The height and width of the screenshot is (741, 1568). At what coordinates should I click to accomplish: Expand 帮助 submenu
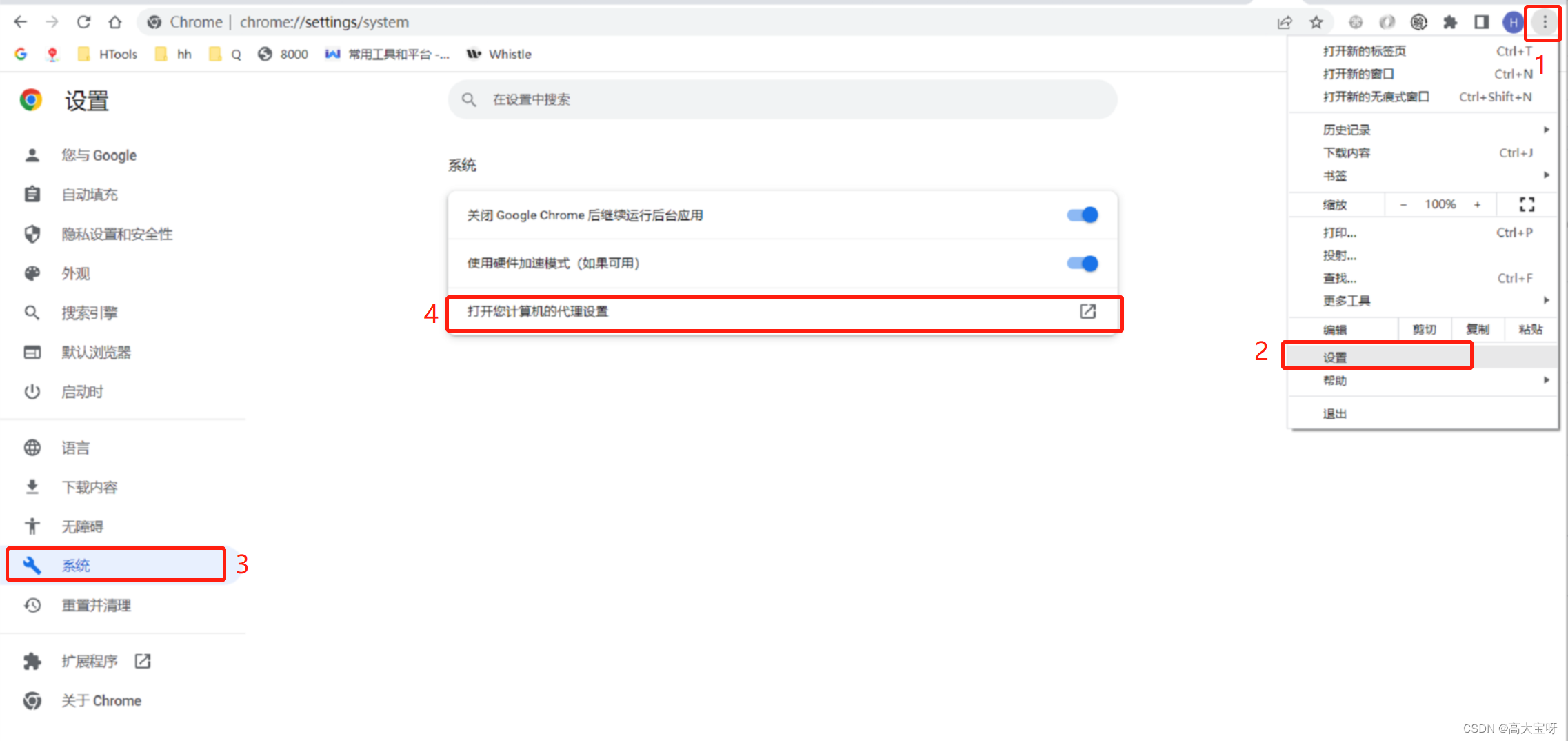point(1423,380)
